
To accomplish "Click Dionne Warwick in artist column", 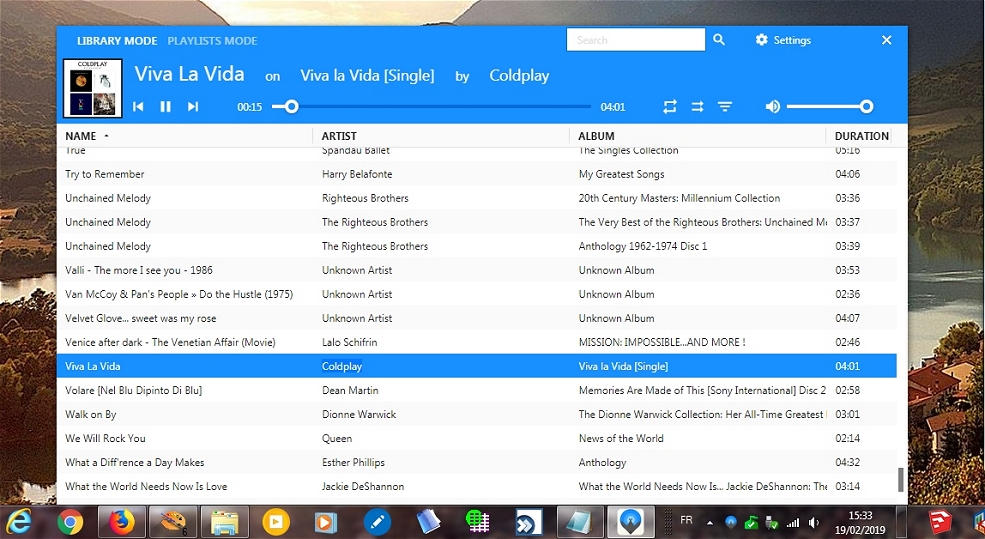I will [x=359, y=414].
